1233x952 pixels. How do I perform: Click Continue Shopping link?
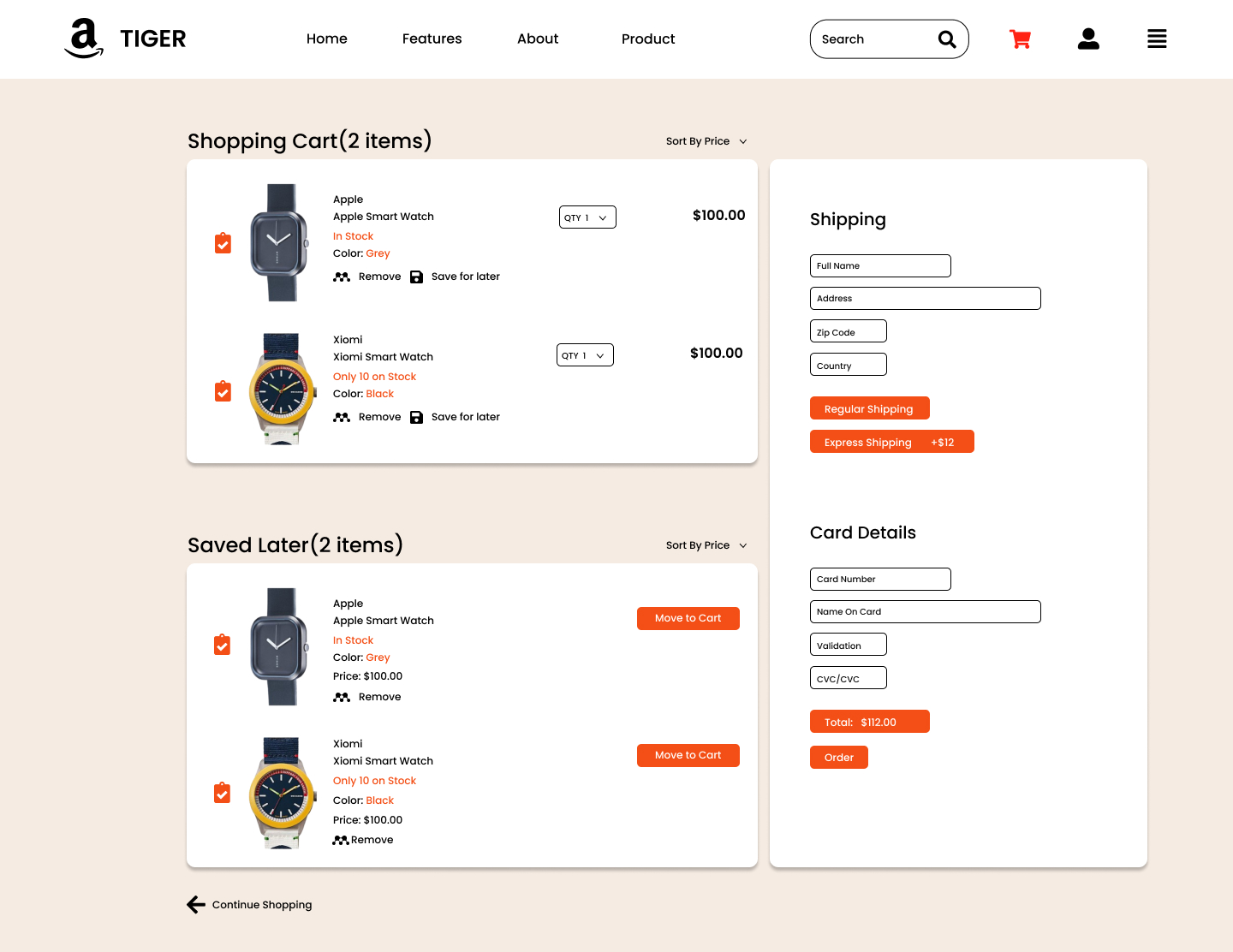[262, 905]
